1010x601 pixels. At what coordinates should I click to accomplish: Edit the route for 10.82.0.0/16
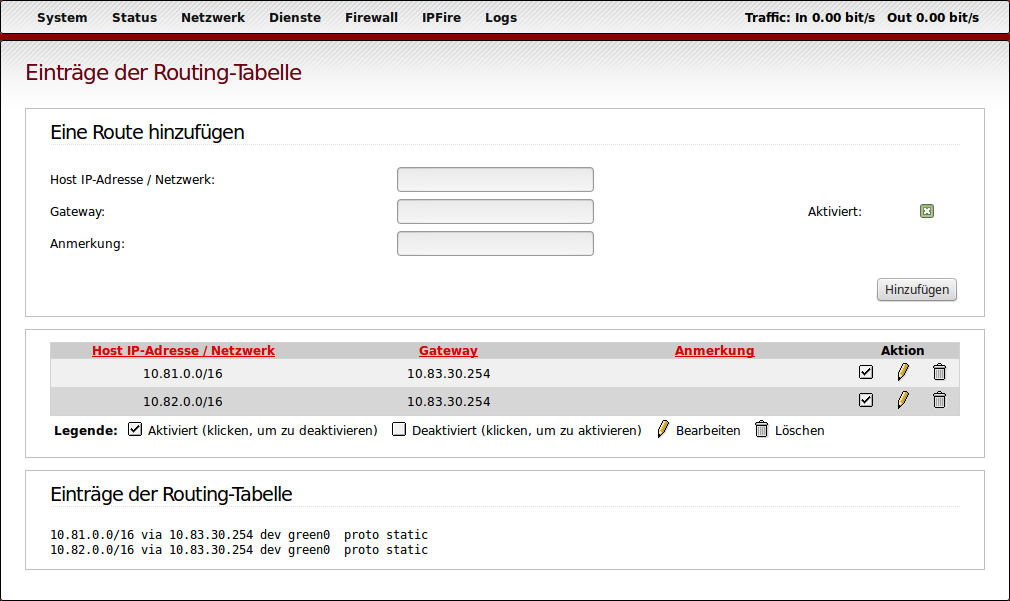[903, 400]
